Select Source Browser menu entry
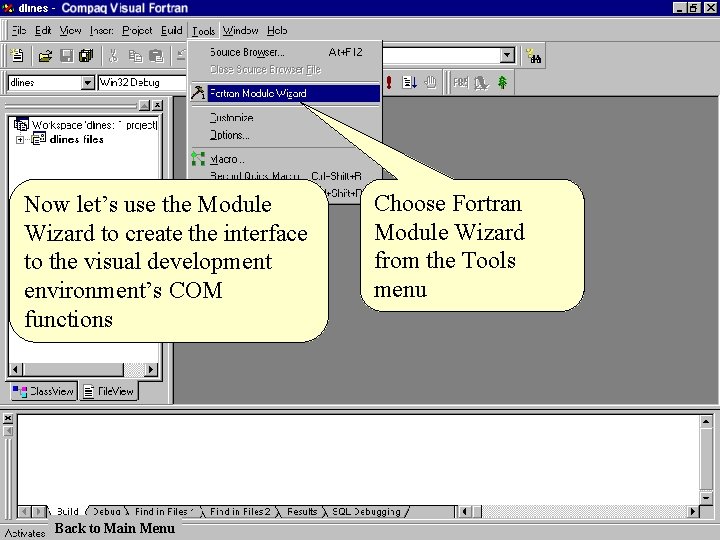720x540 pixels. [x=285, y=52]
